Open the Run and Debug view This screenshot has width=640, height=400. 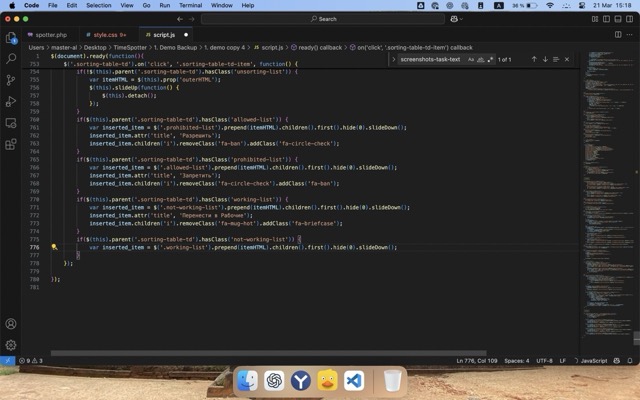pyautogui.click(x=11, y=101)
